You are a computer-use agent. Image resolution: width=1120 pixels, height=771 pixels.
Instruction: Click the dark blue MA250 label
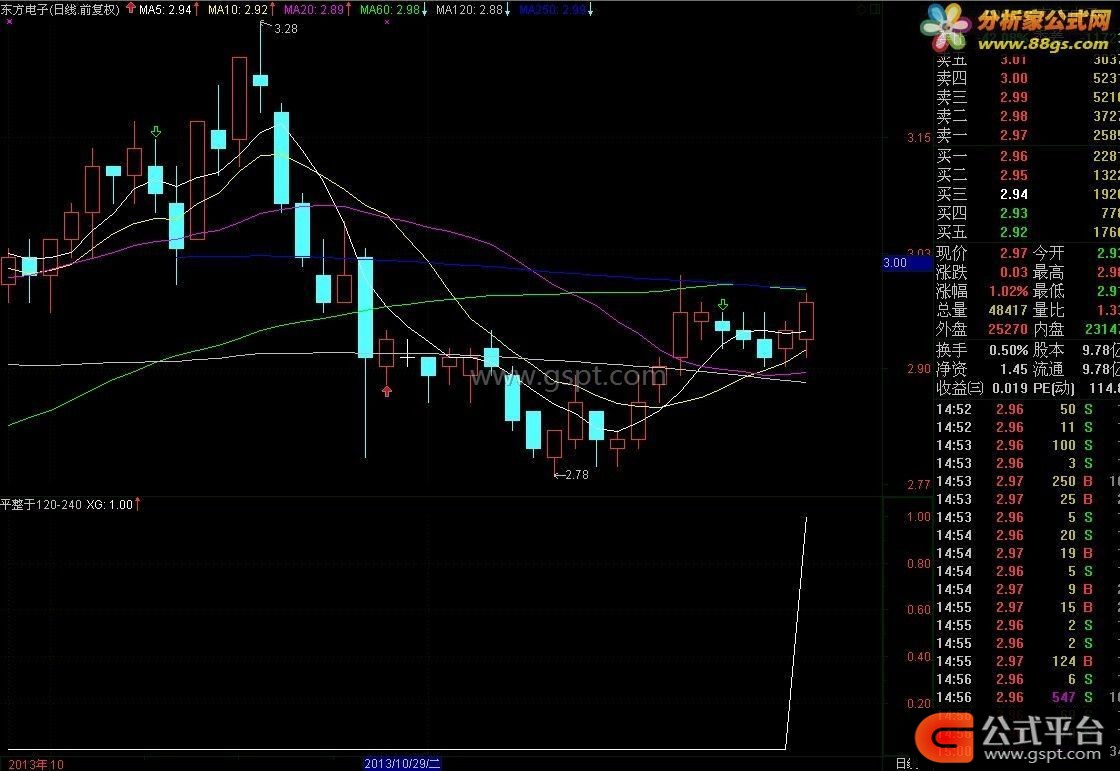point(553,9)
